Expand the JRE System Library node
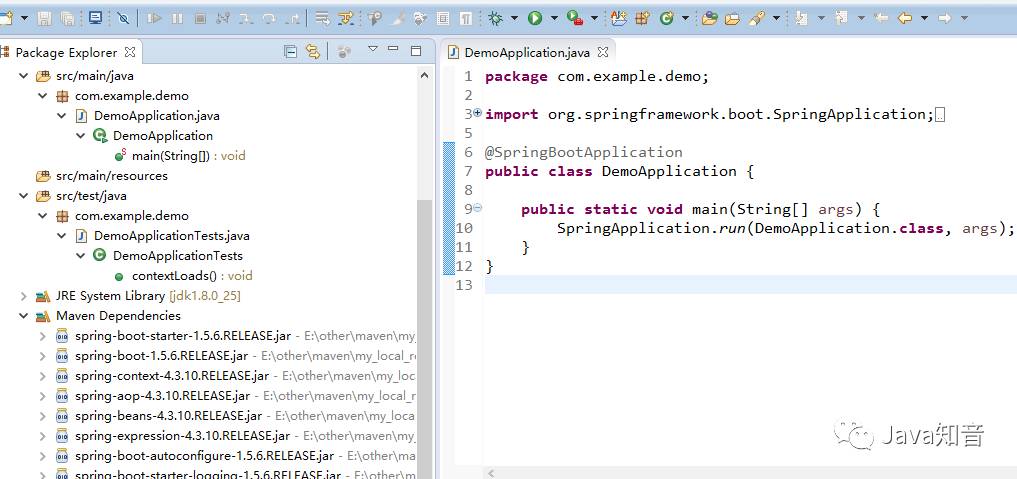 pos(23,296)
